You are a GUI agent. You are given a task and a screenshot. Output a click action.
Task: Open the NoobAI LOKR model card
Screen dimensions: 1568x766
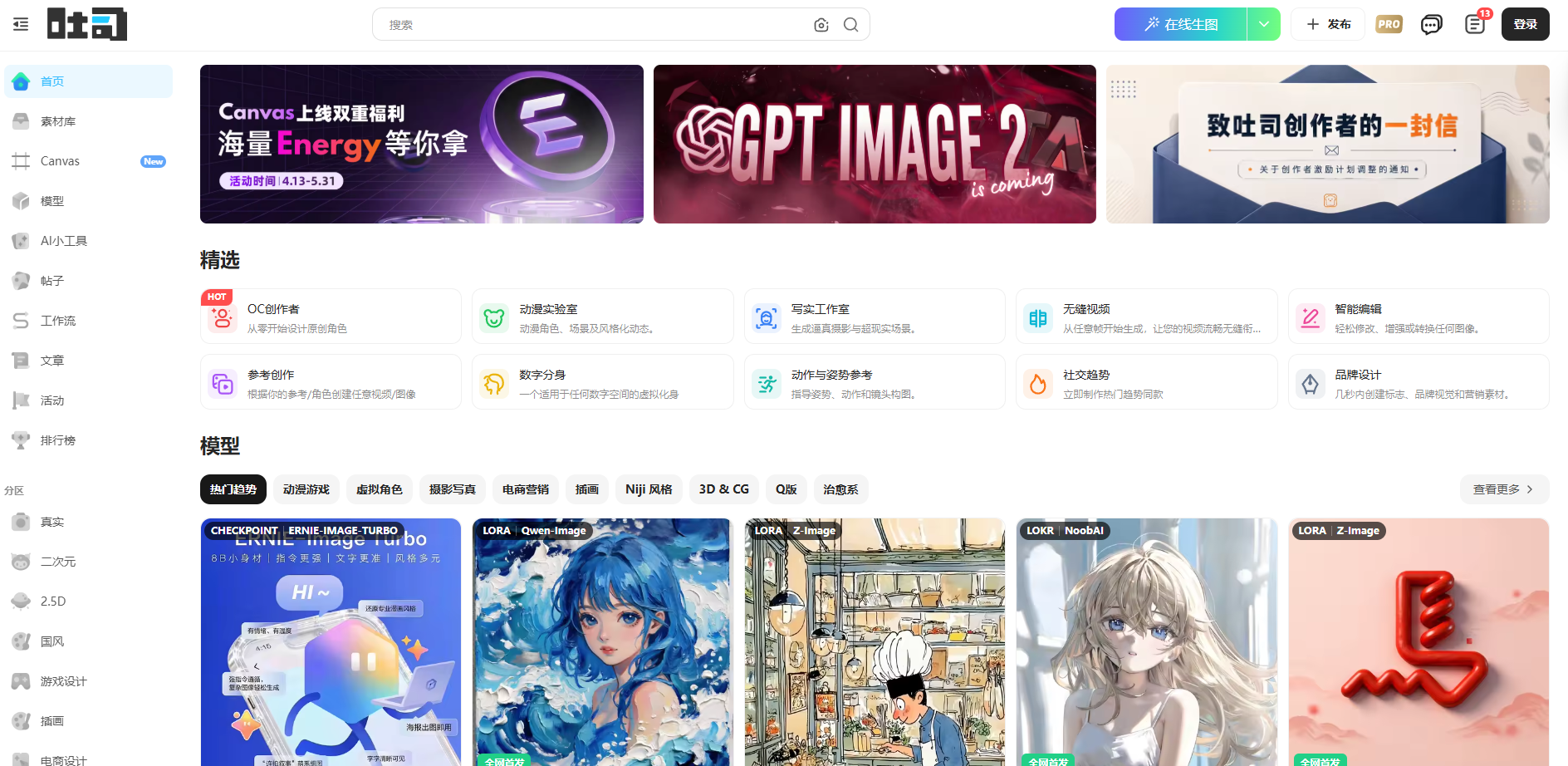click(x=1147, y=642)
